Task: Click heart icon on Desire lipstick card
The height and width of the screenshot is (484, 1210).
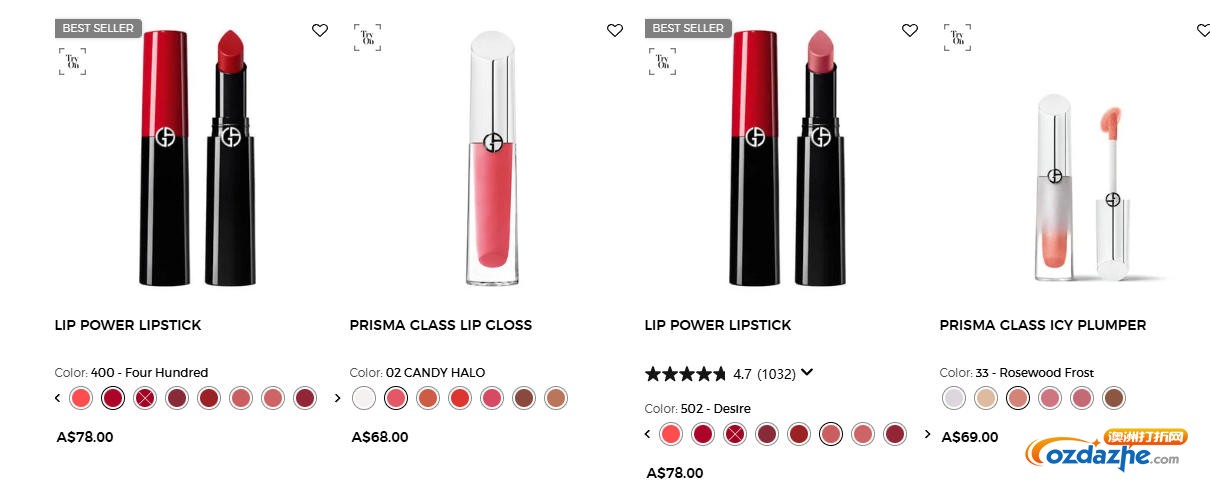Action: coord(910,30)
